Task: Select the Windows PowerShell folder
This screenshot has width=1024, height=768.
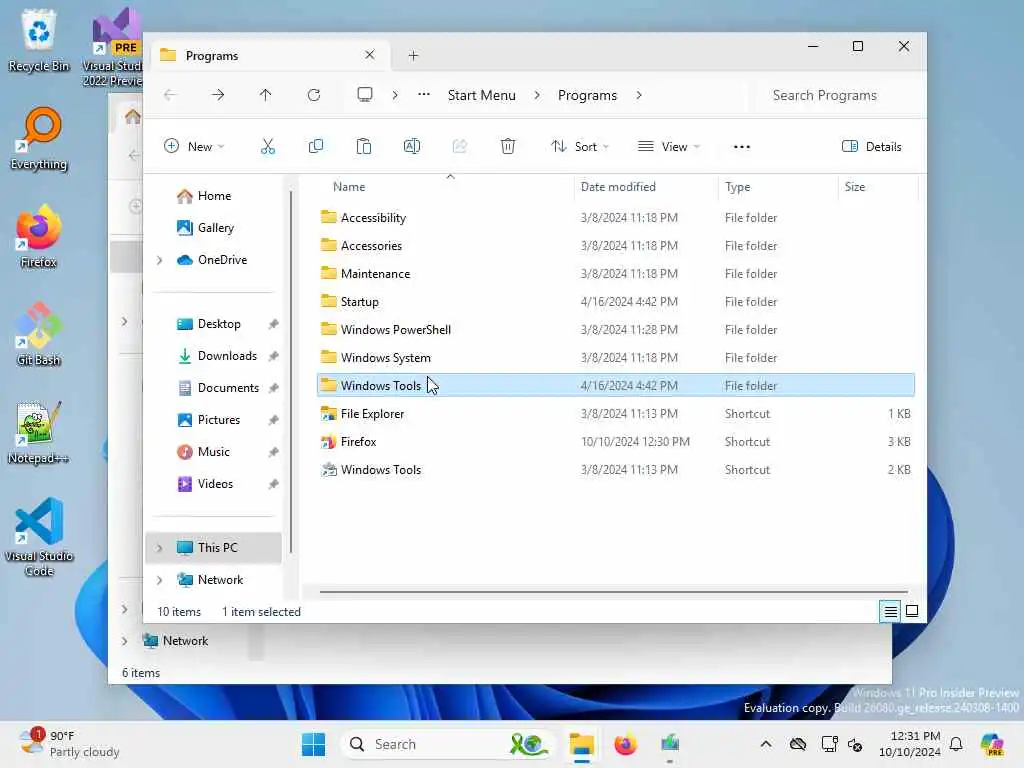Action: coord(615,330)
